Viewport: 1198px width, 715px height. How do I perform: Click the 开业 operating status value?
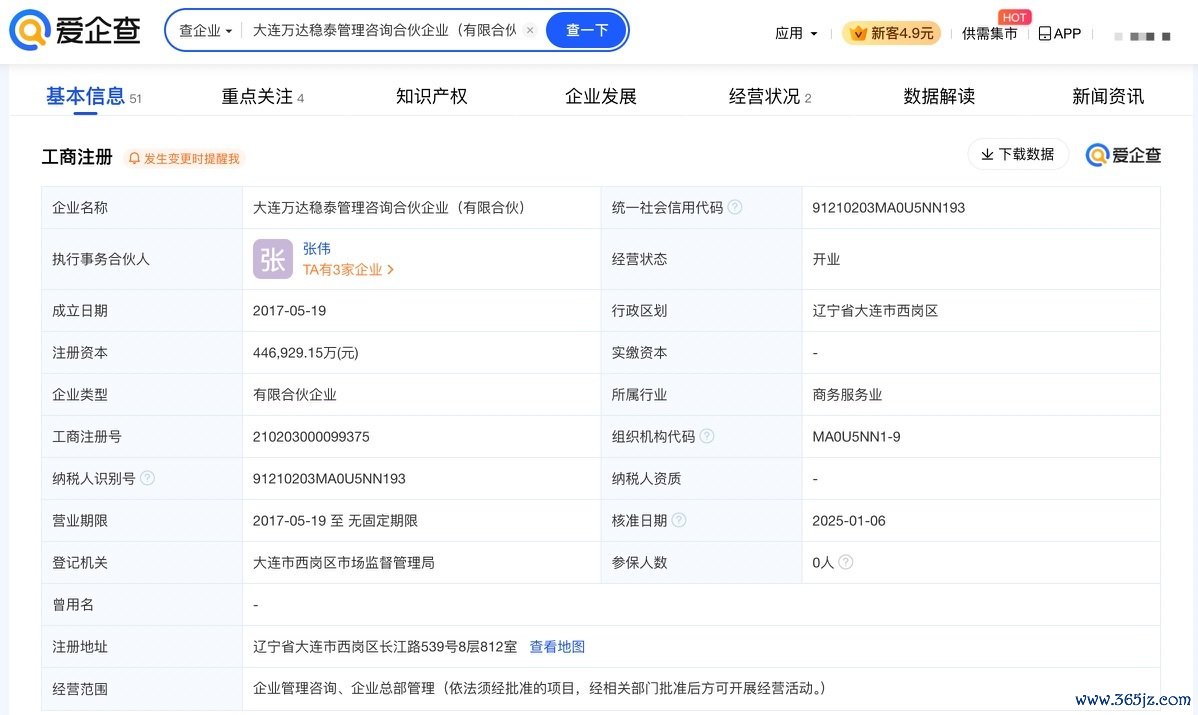pos(826,259)
